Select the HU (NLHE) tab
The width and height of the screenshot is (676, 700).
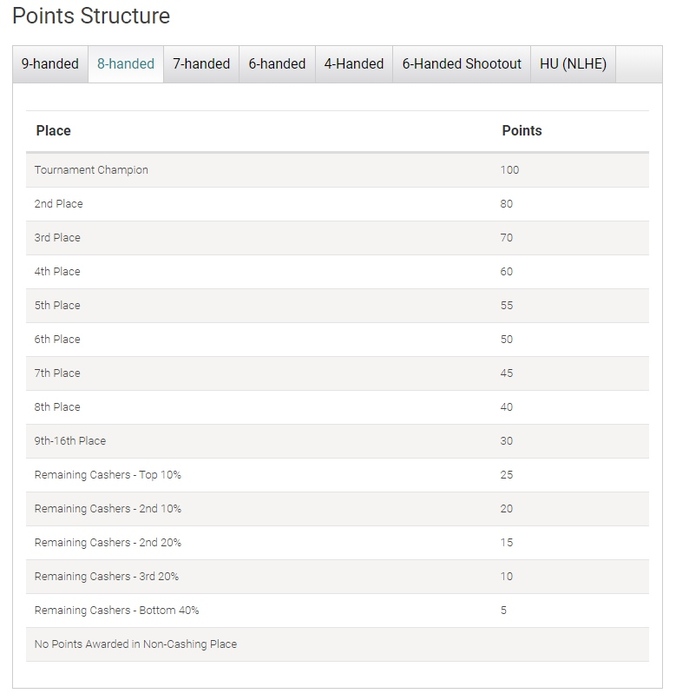click(x=573, y=64)
